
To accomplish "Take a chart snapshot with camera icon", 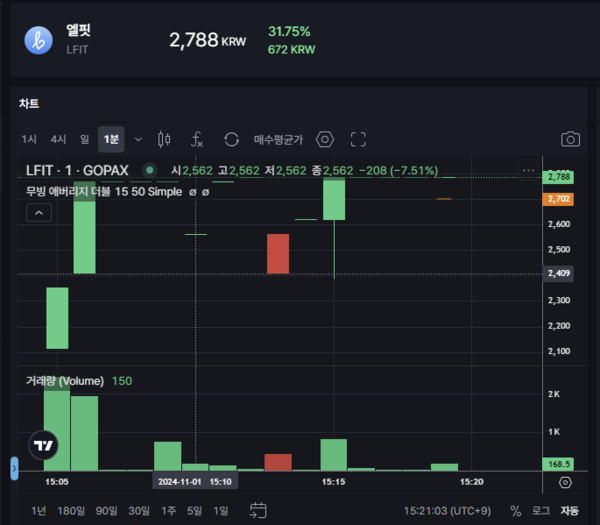I will pos(570,140).
